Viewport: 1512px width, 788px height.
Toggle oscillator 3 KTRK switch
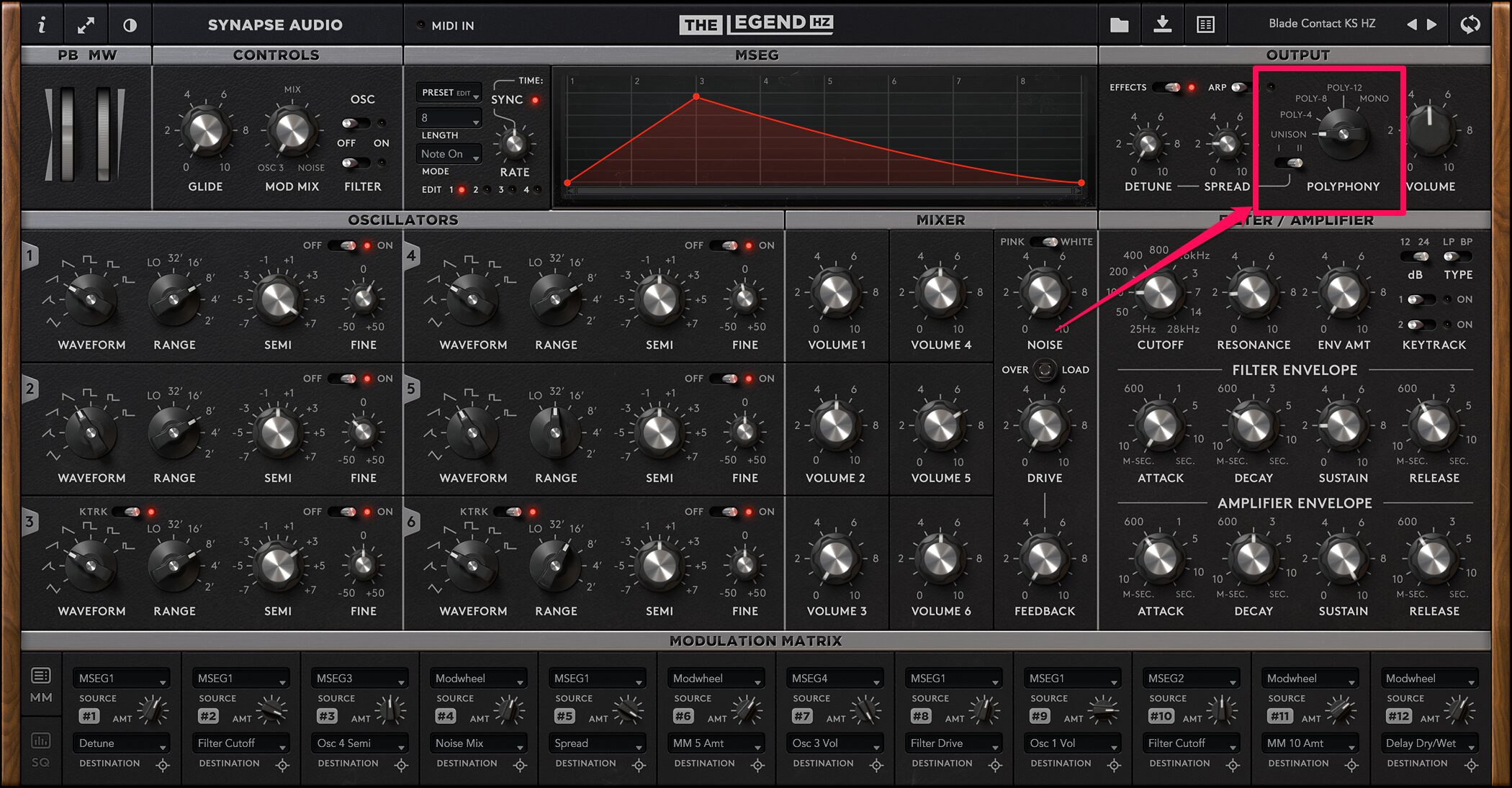pyautogui.click(x=127, y=512)
